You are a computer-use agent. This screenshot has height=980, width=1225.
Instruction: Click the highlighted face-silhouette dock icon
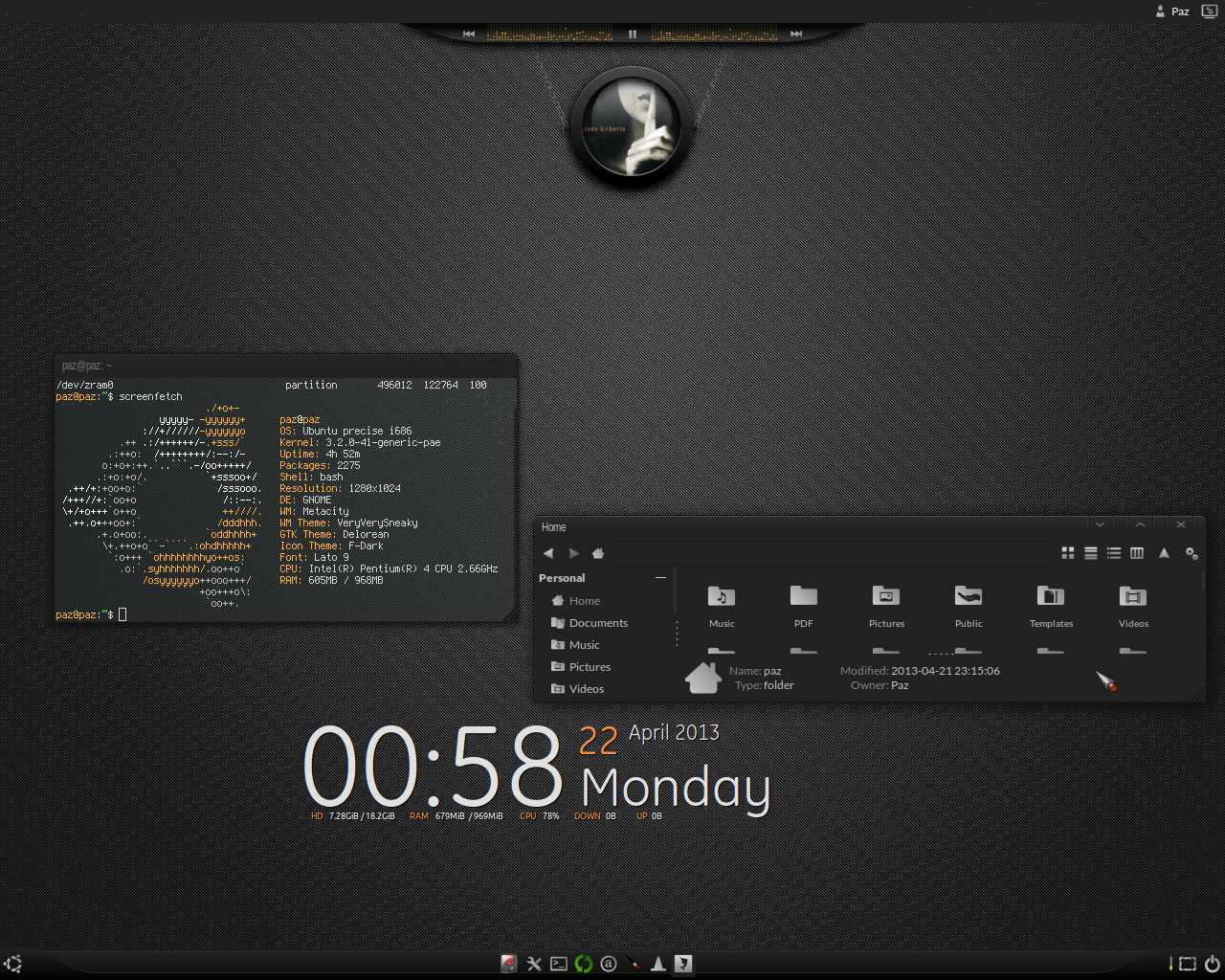(683, 964)
